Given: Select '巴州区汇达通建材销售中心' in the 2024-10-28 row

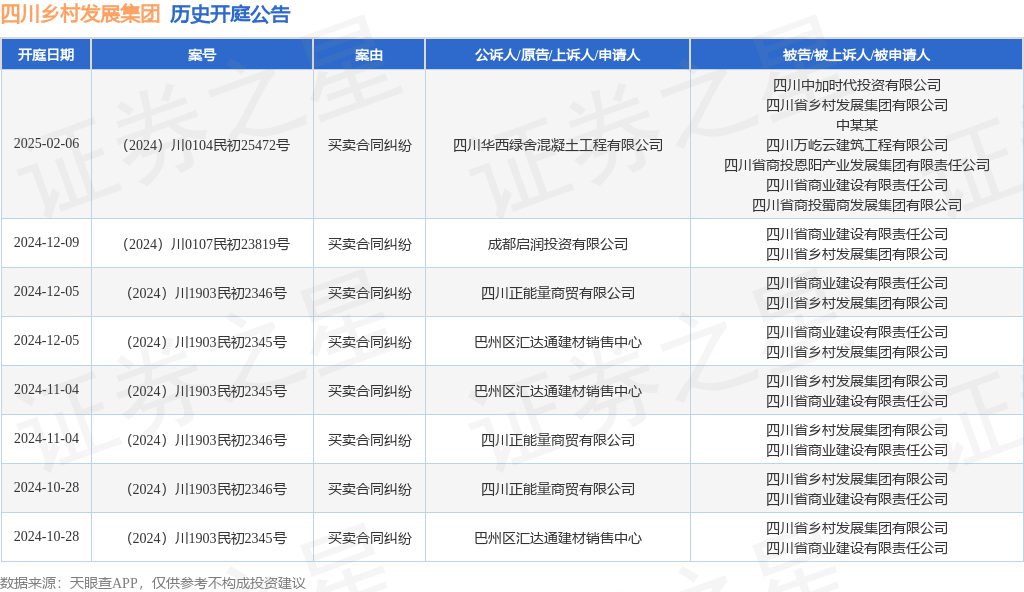Looking at the screenshot, I should 558,538.
